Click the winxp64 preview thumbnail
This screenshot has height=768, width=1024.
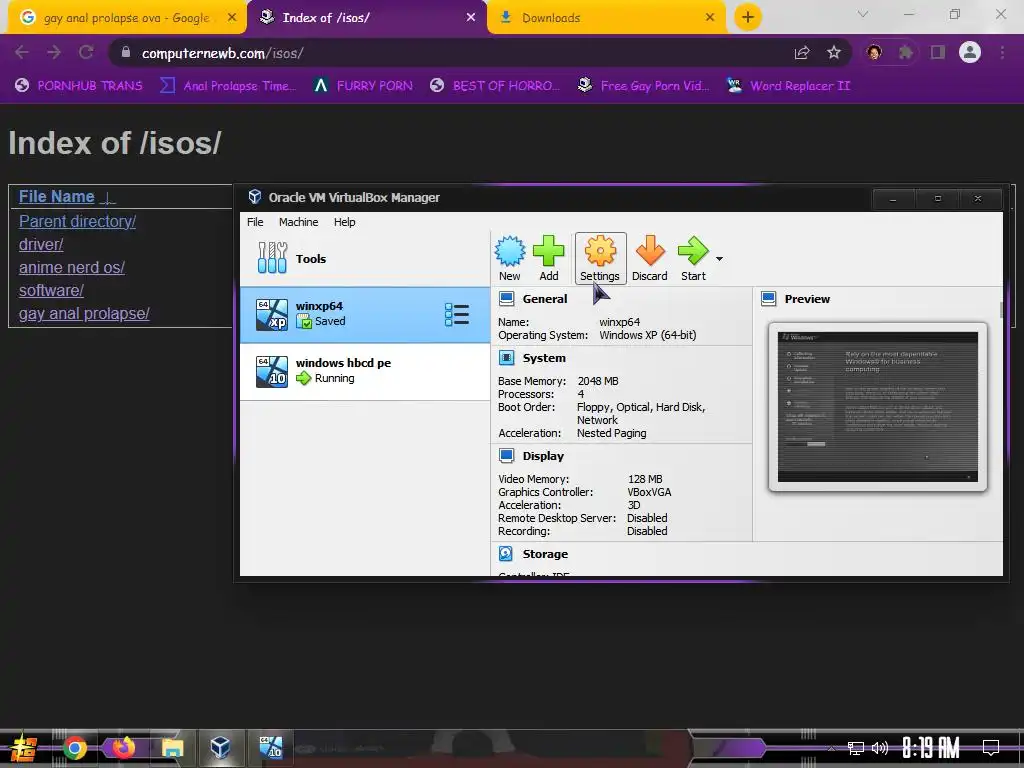878,406
